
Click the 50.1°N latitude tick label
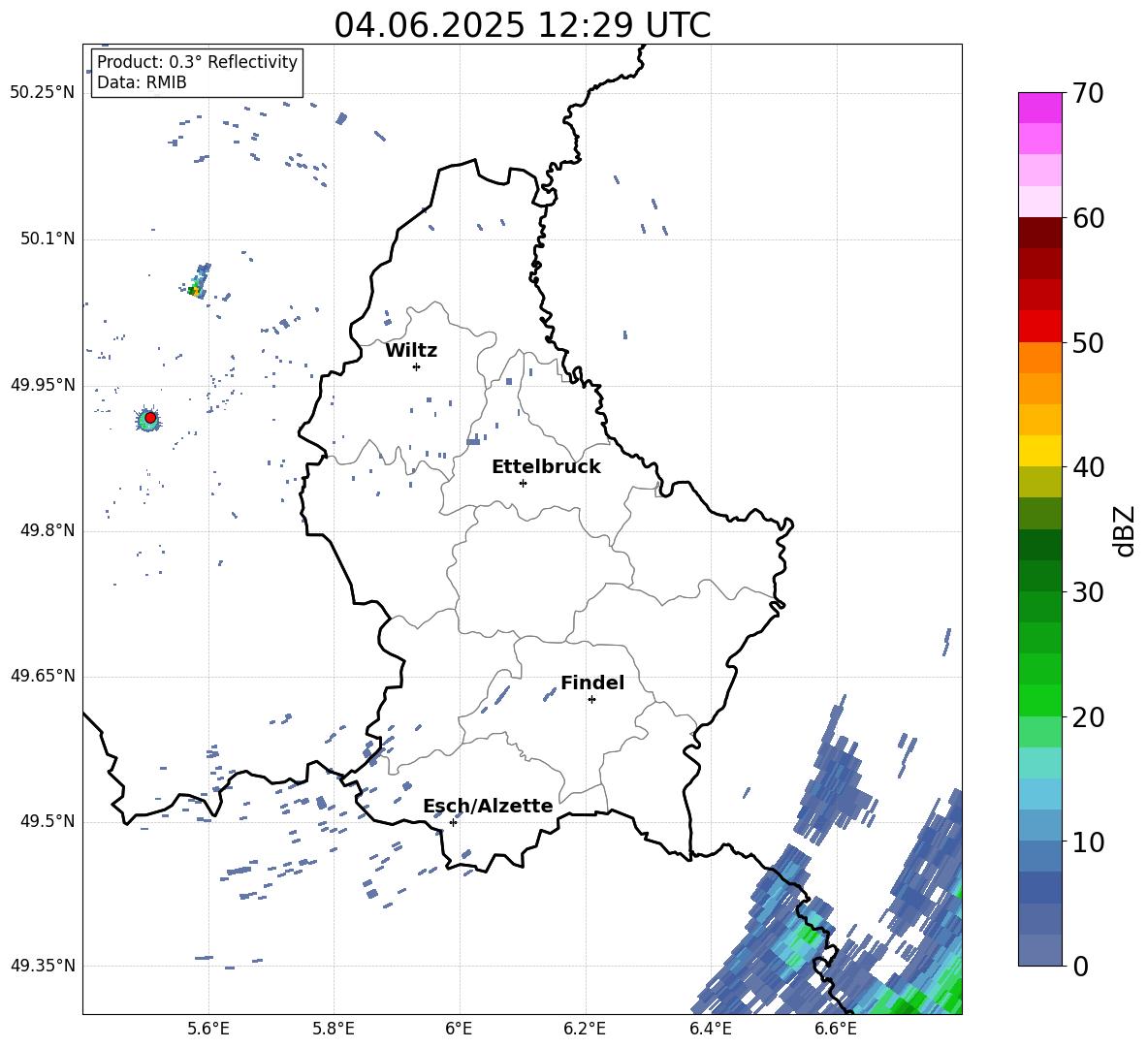48,238
